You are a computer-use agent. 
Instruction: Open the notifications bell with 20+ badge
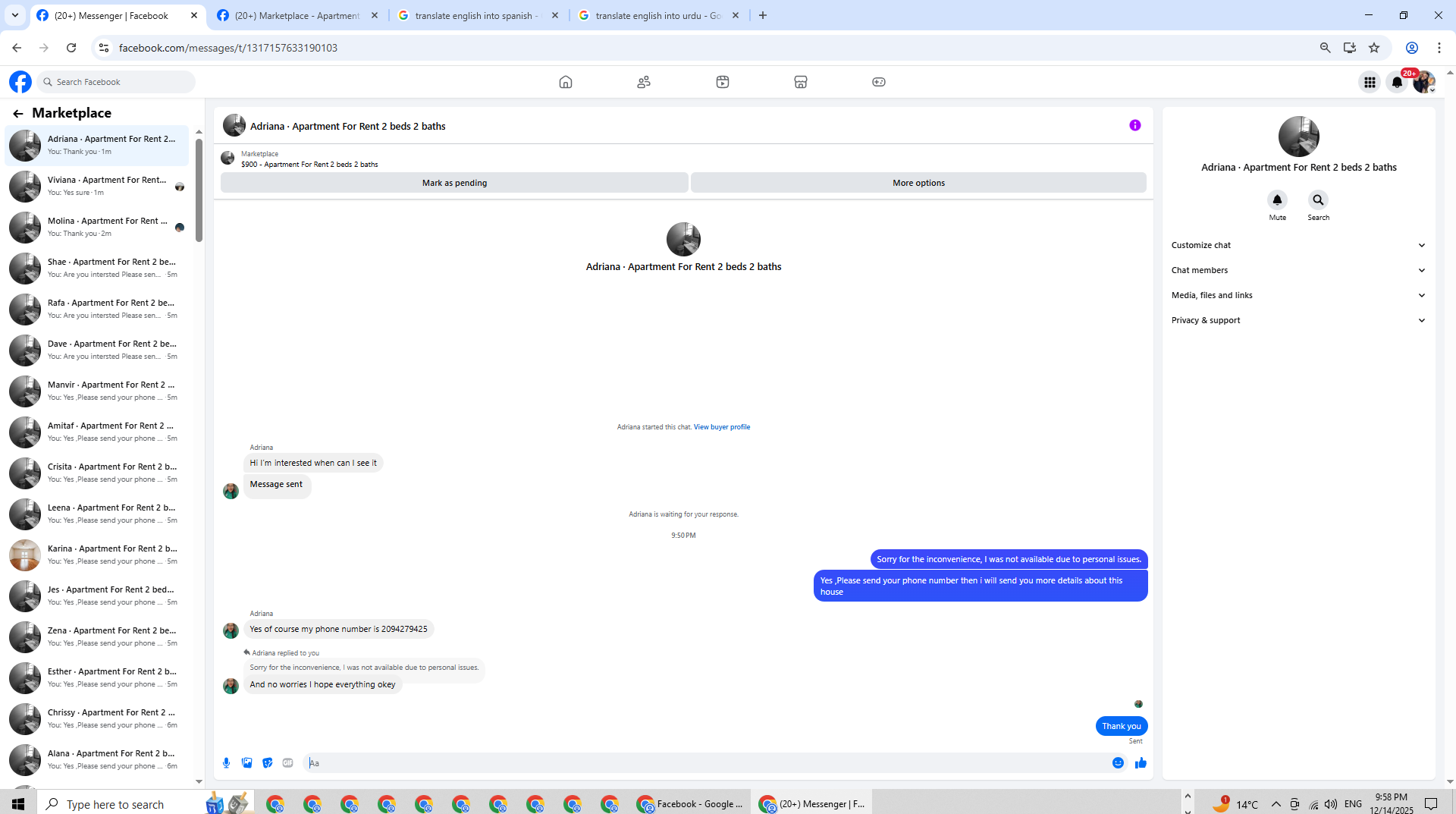[1397, 82]
